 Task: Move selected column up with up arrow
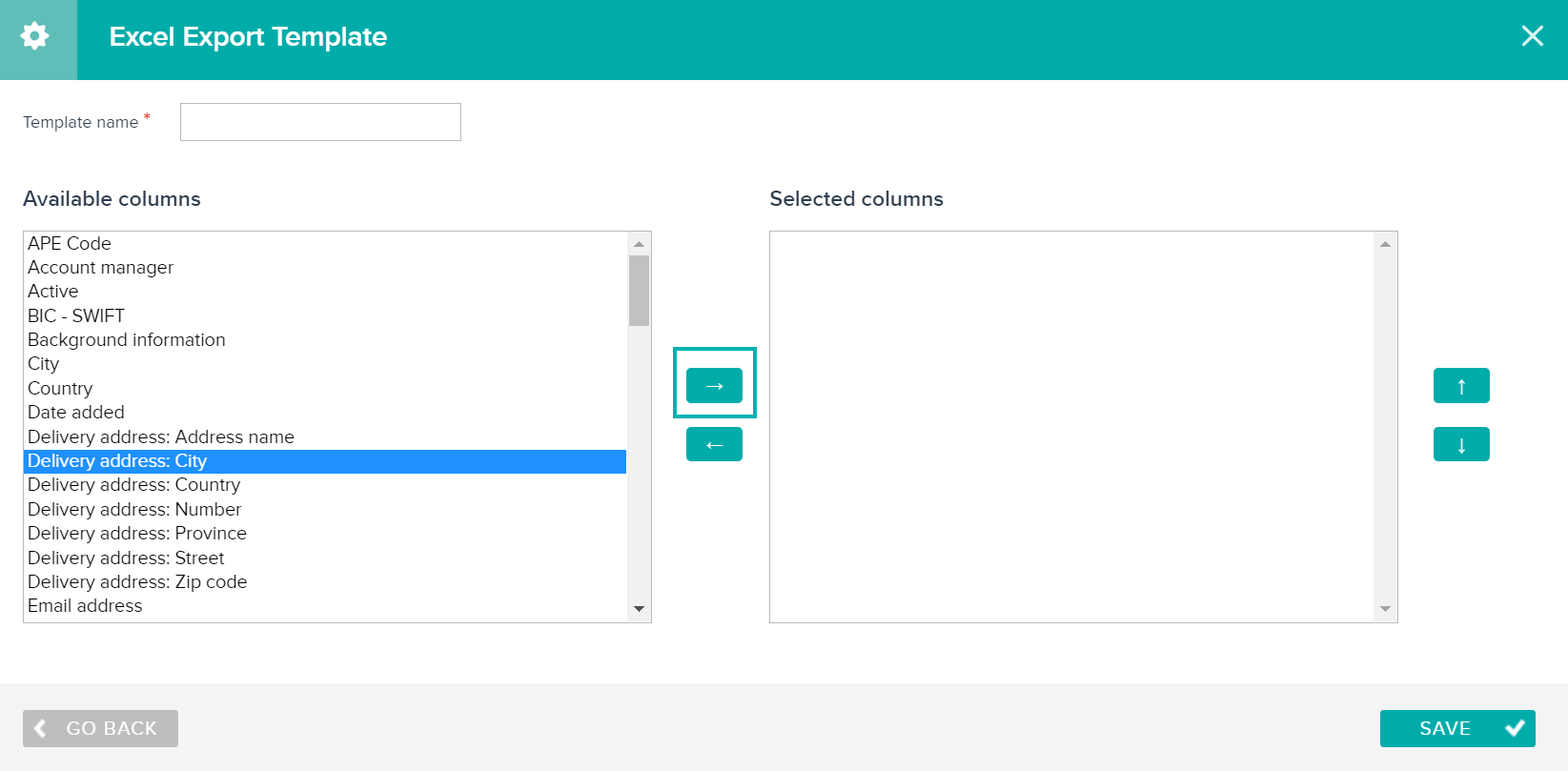(x=1461, y=386)
